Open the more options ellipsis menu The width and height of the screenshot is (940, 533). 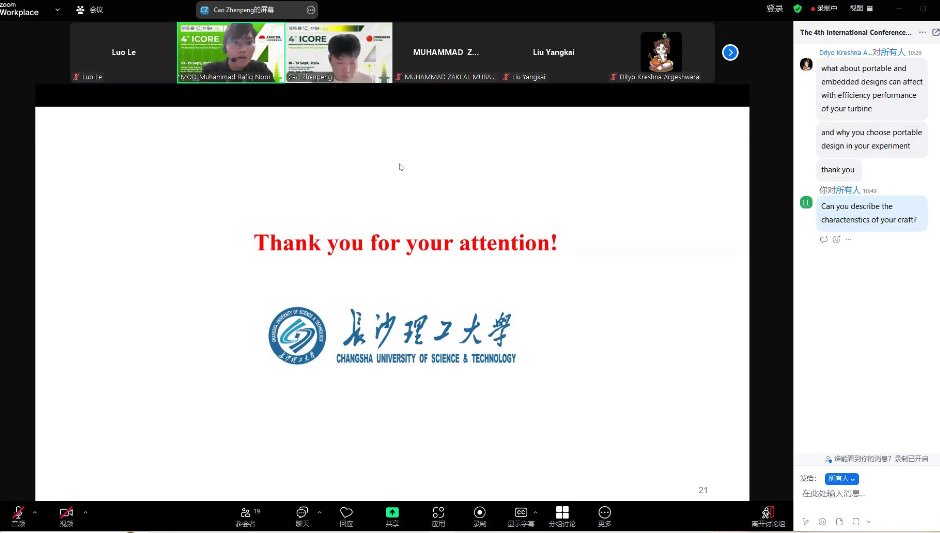click(x=604, y=513)
